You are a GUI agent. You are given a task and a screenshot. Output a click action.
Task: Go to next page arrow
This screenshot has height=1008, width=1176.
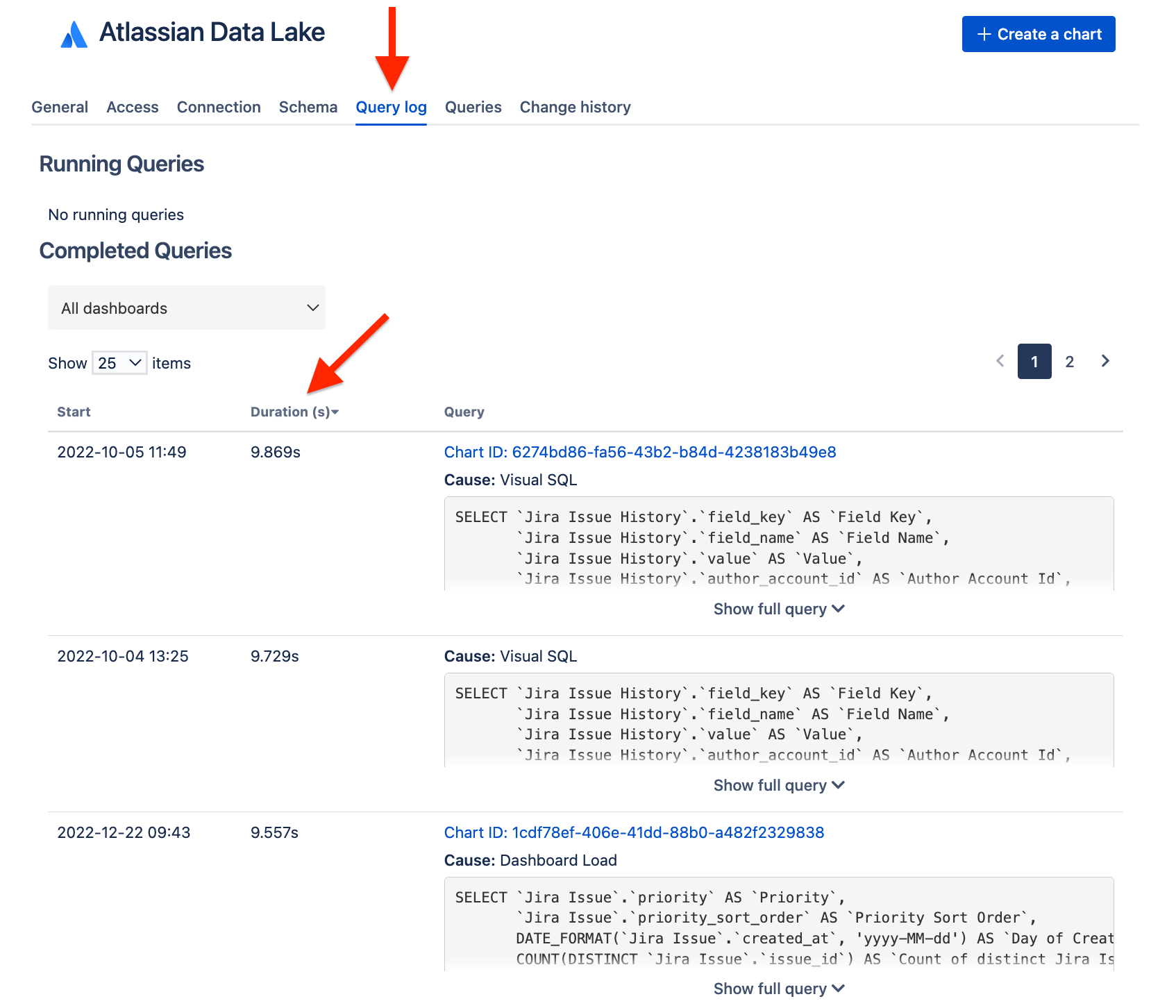point(1105,361)
